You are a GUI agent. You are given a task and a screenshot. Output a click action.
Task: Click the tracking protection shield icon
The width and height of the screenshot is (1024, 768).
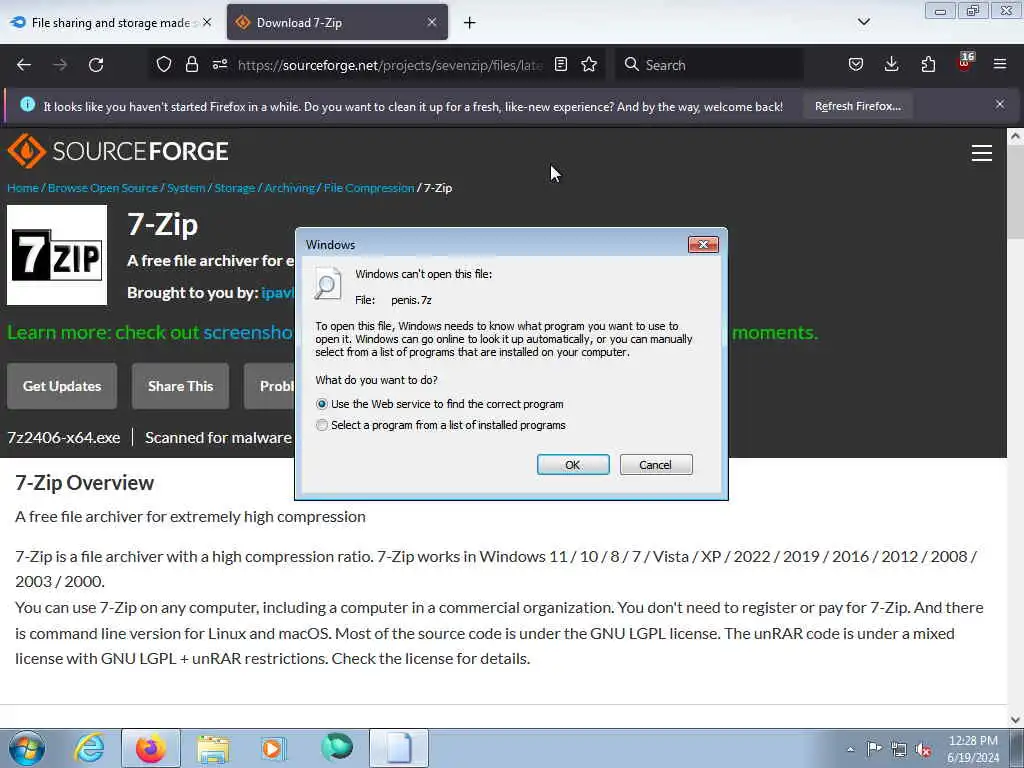click(x=164, y=64)
